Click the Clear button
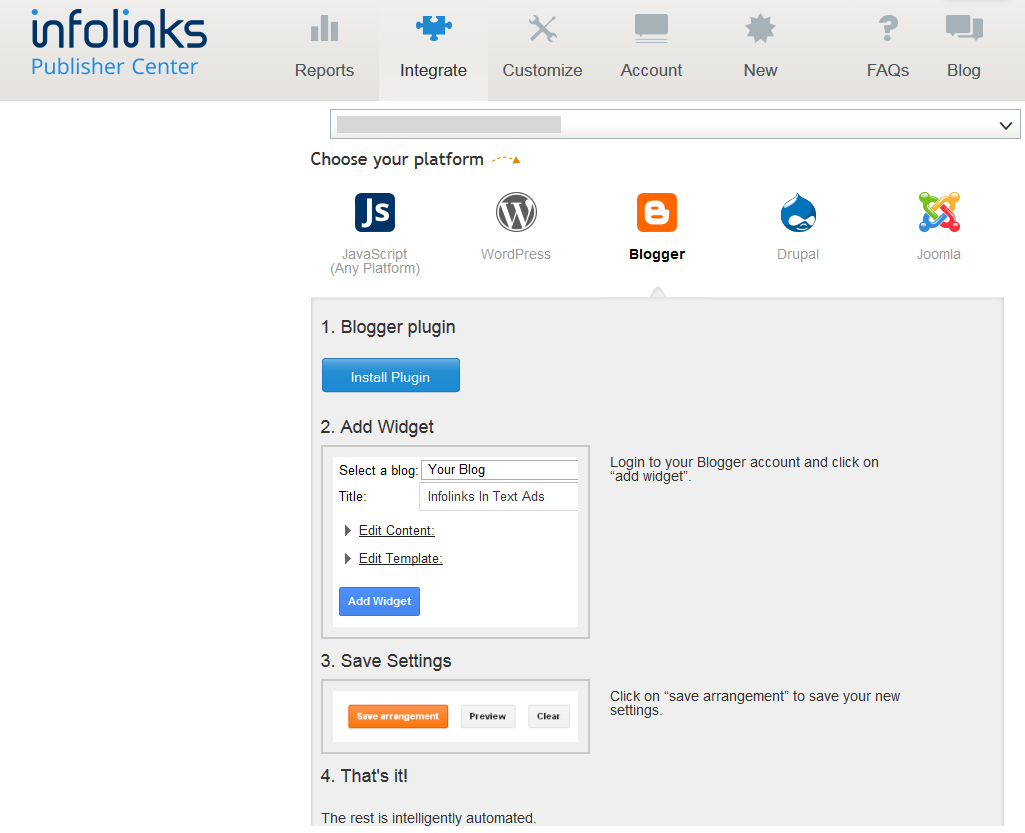Image resolution: width=1025 pixels, height=833 pixels. pos(548,717)
